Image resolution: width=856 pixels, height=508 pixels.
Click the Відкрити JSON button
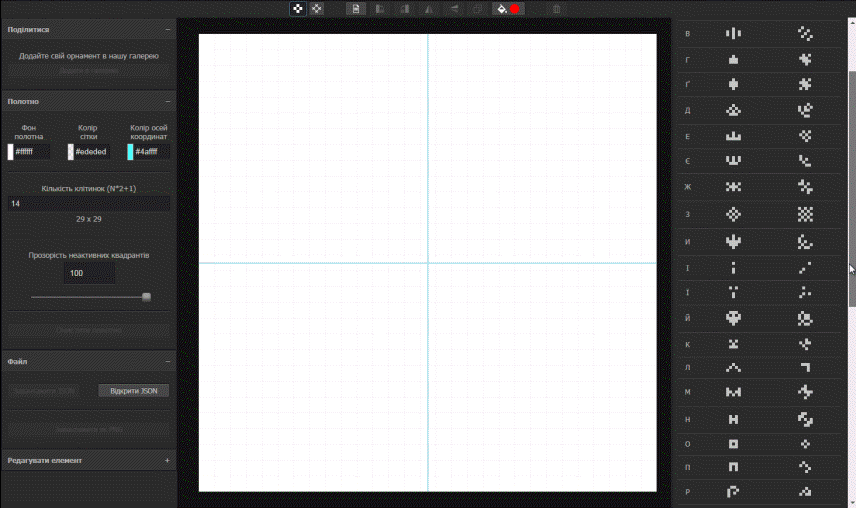(134, 391)
